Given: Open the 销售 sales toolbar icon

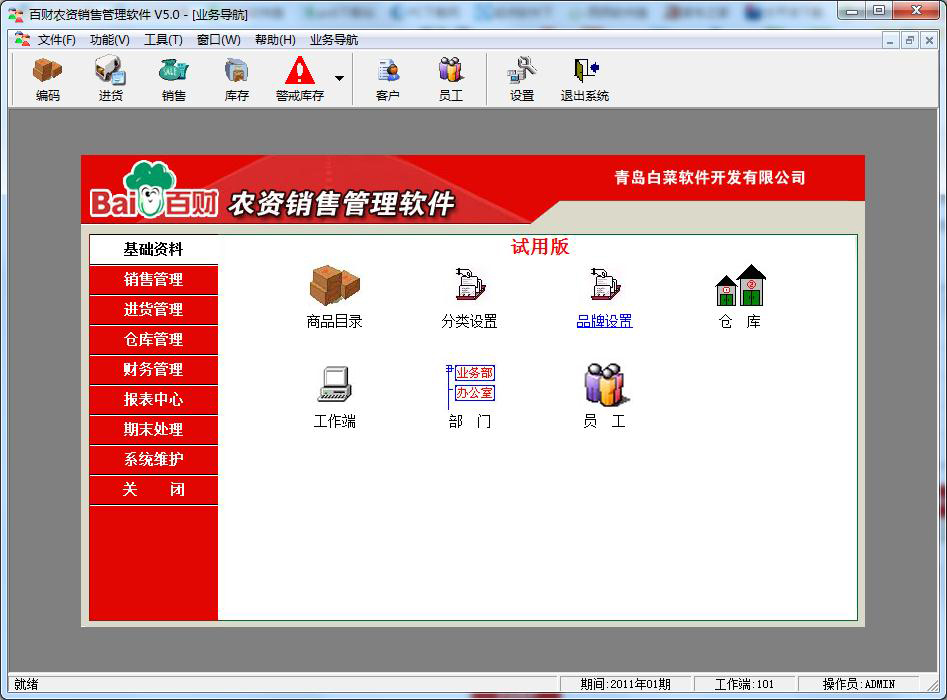Looking at the screenshot, I should point(174,79).
